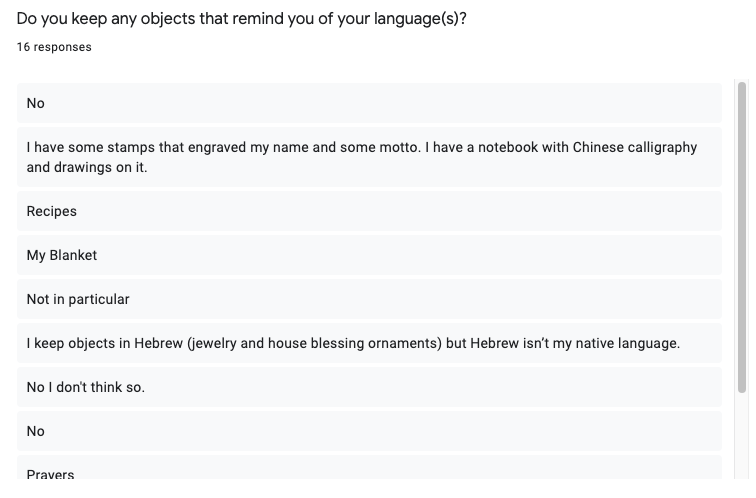
Task: Click the word 'language(s)?' in the heading
Action: (x=420, y=19)
